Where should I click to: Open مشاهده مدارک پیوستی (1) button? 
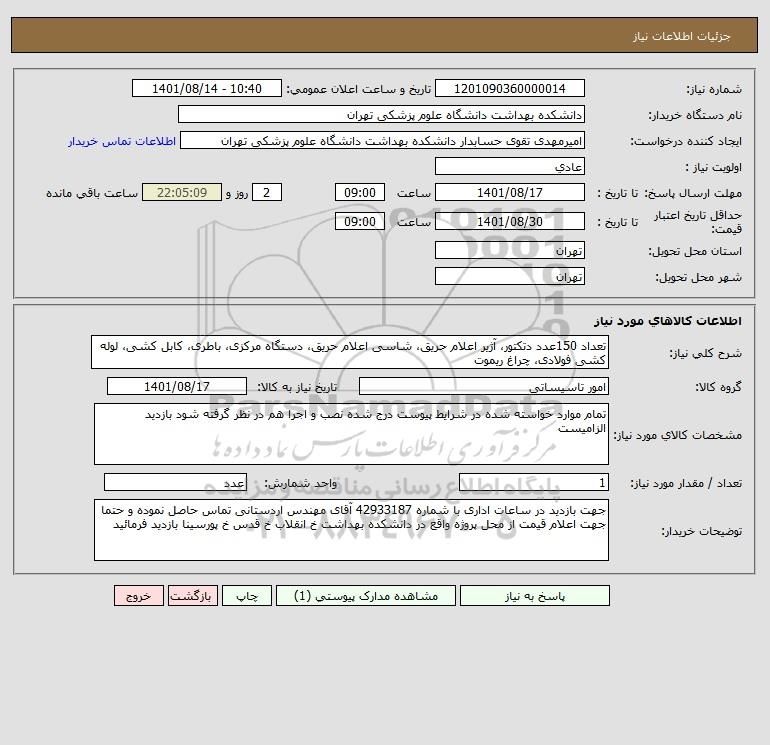coord(366,596)
